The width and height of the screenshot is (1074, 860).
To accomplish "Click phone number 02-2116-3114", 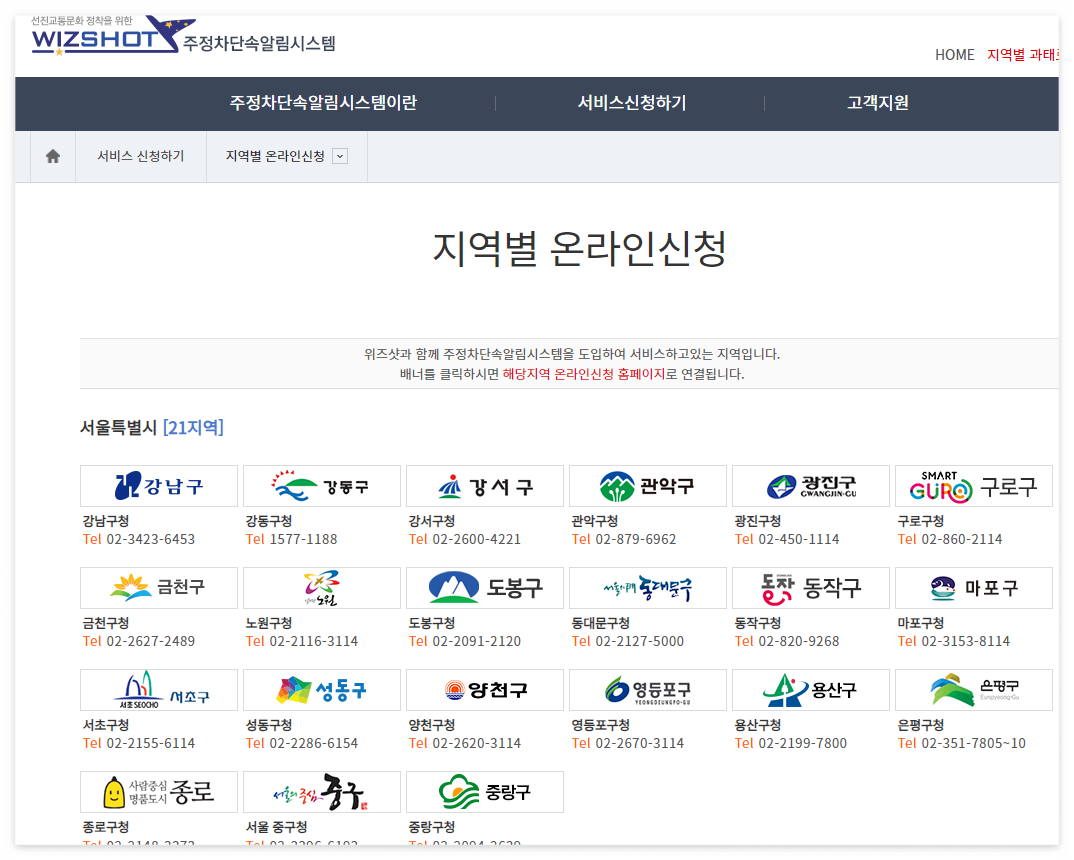I will [x=314, y=642].
